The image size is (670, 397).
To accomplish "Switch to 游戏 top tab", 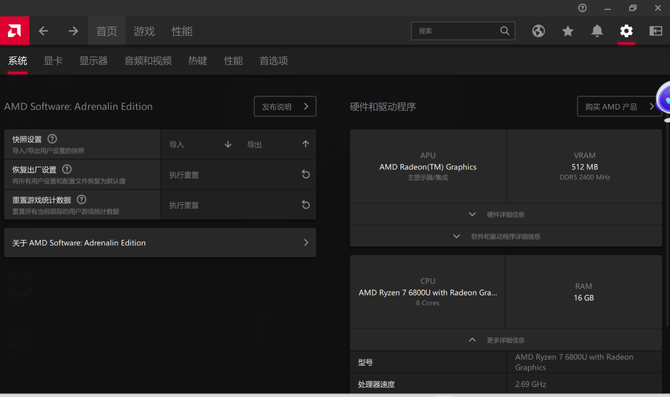I will [144, 31].
